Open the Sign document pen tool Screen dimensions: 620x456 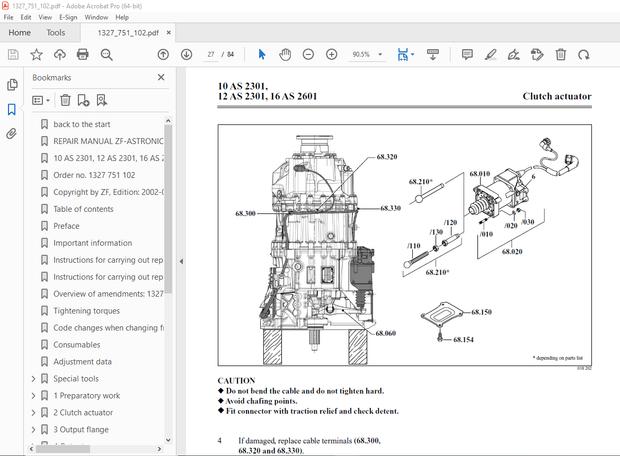click(x=514, y=54)
